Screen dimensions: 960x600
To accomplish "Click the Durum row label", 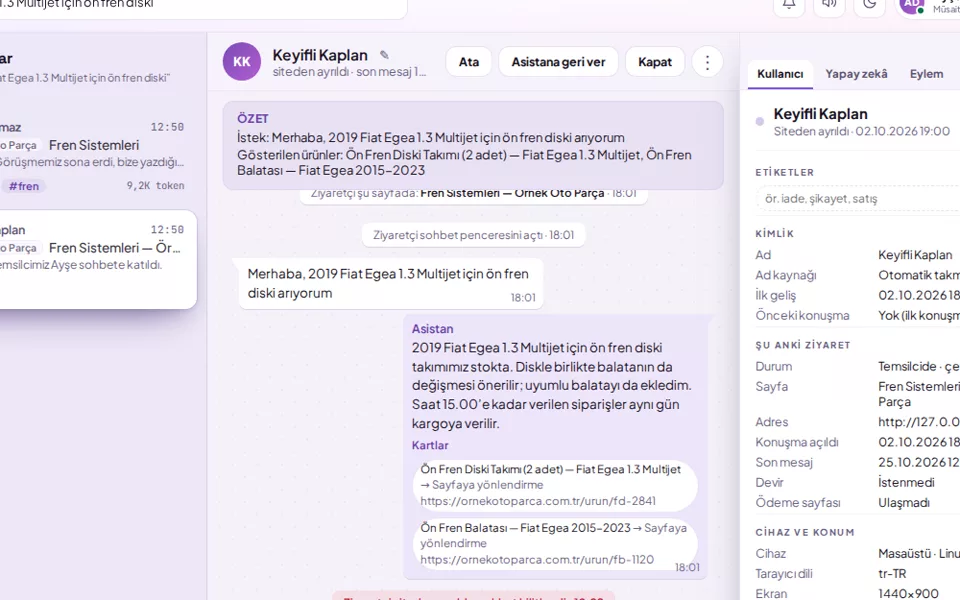I will [x=773, y=366].
